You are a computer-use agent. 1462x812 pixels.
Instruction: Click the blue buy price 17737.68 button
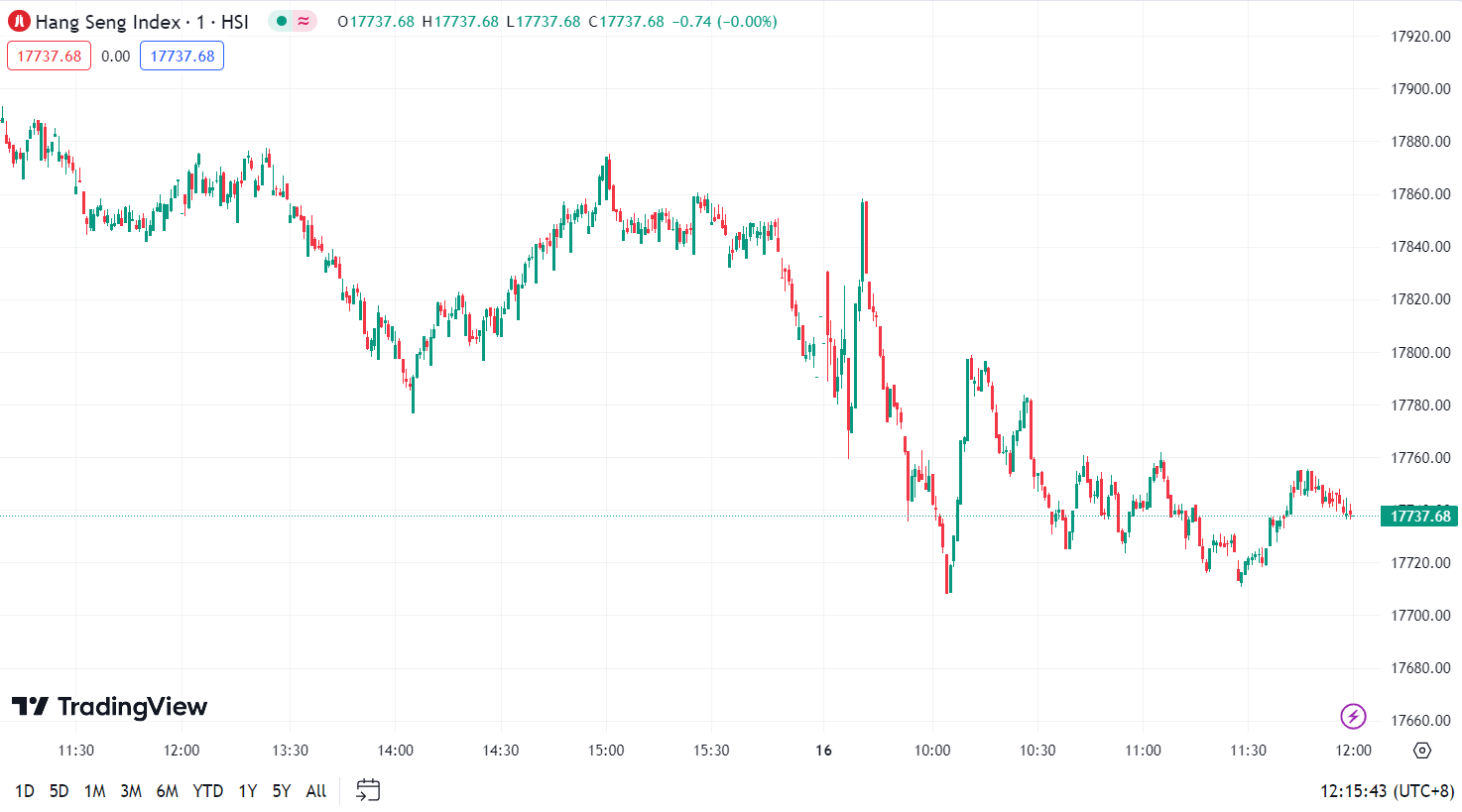tap(183, 56)
